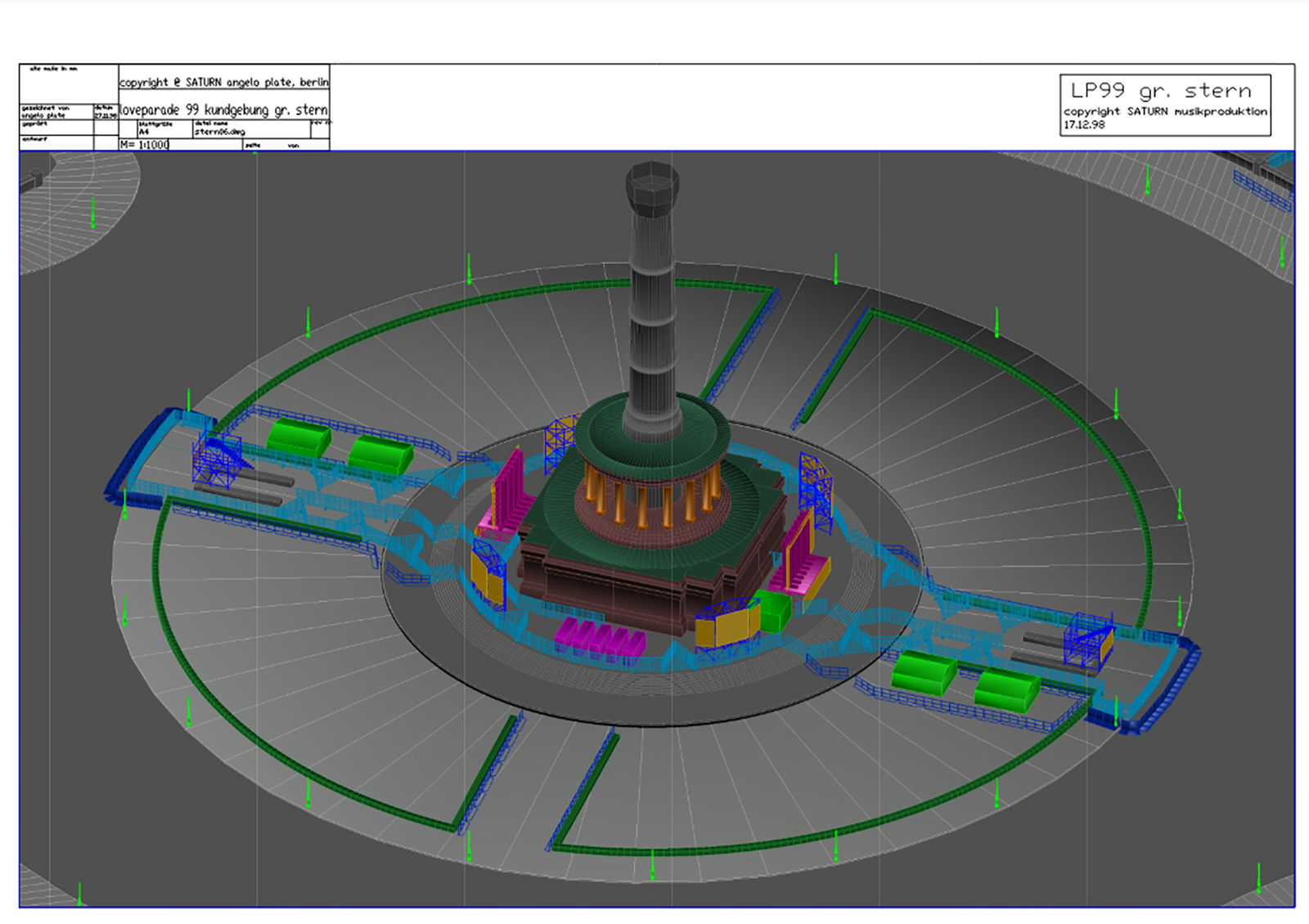Click the magenta screen left of the monument

pos(509,491)
